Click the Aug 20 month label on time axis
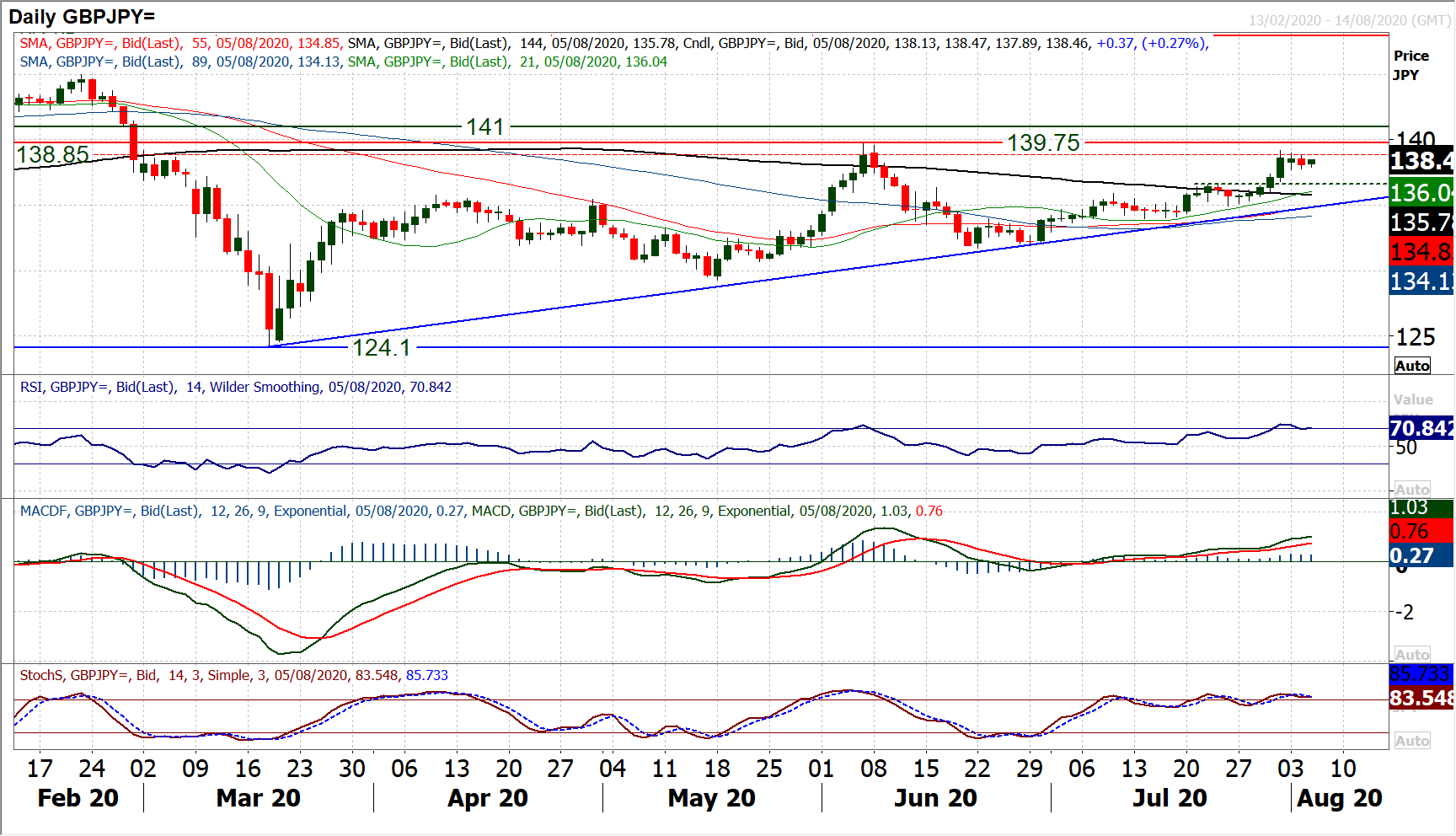The width and height of the screenshot is (1456, 836). [x=1339, y=798]
